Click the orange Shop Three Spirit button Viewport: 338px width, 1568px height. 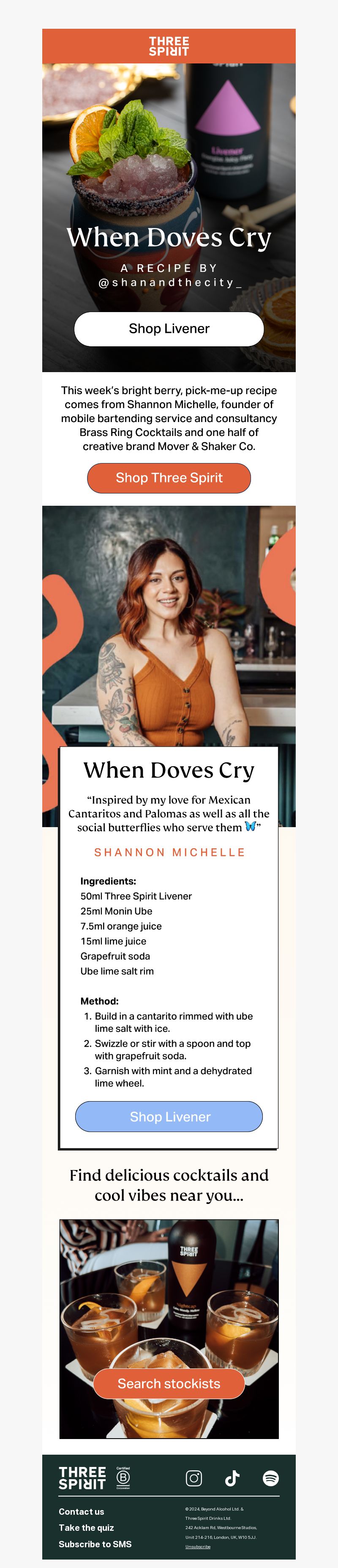pyautogui.click(x=169, y=478)
